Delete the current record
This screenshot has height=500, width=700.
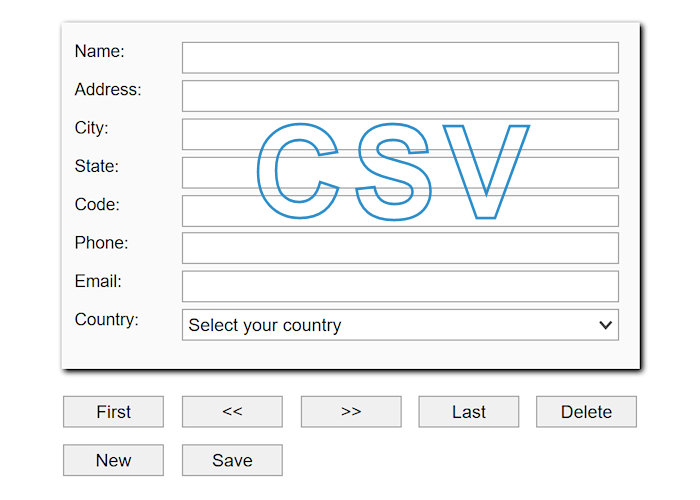[x=586, y=412]
